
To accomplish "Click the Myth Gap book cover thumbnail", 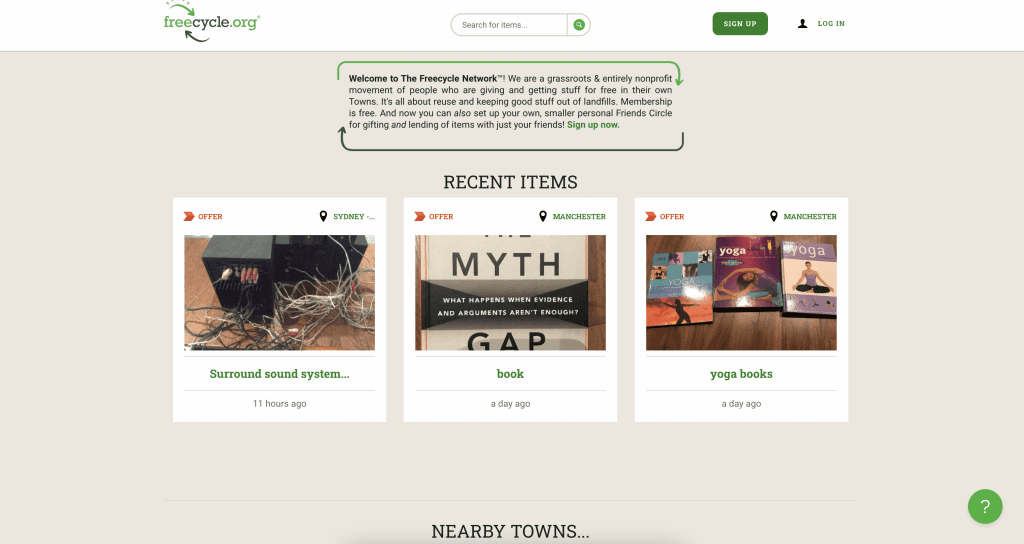I will coord(510,293).
